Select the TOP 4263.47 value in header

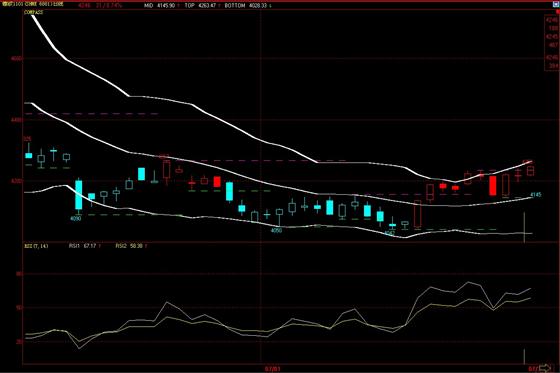(200, 5)
